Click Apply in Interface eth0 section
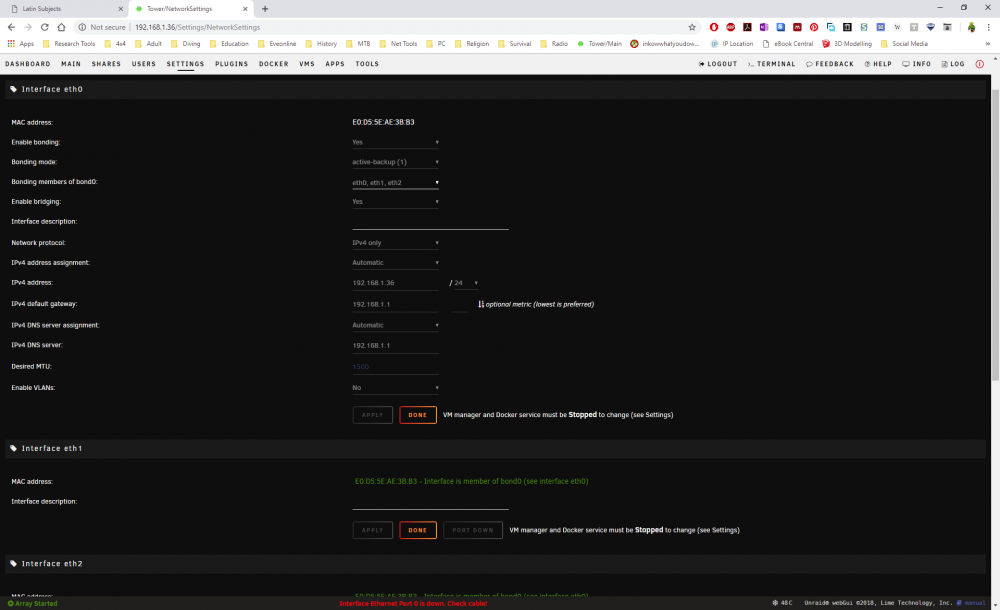Viewport: 1000px width, 610px height. [x=372, y=415]
